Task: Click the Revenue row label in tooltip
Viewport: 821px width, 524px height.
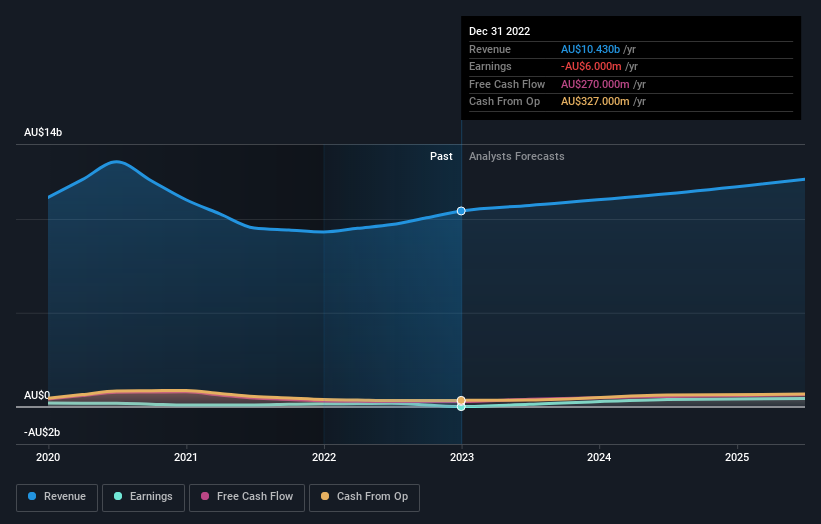Action: click(490, 49)
